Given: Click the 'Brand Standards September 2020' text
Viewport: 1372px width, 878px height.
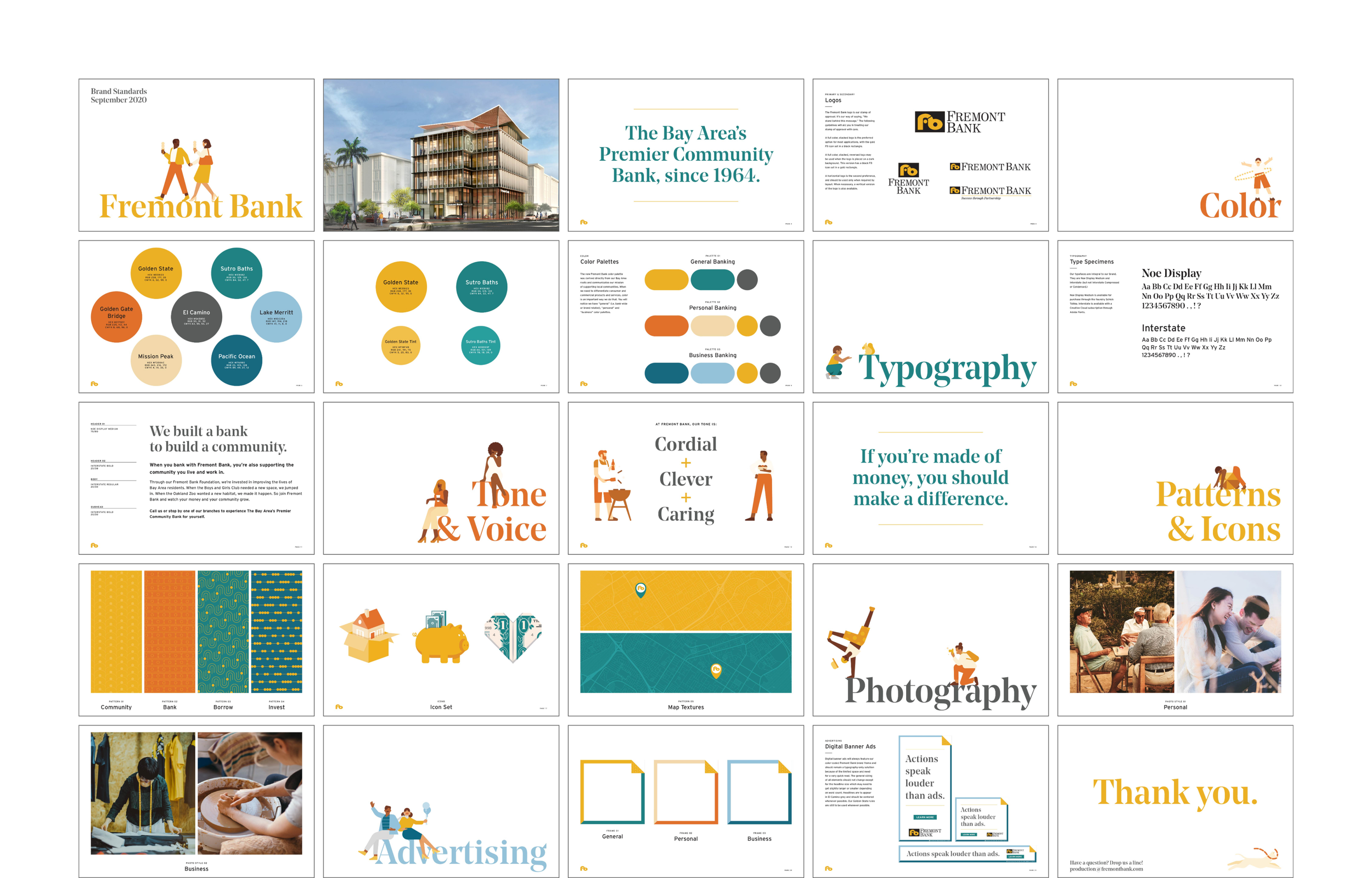Looking at the screenshot, I should (119, 95).
